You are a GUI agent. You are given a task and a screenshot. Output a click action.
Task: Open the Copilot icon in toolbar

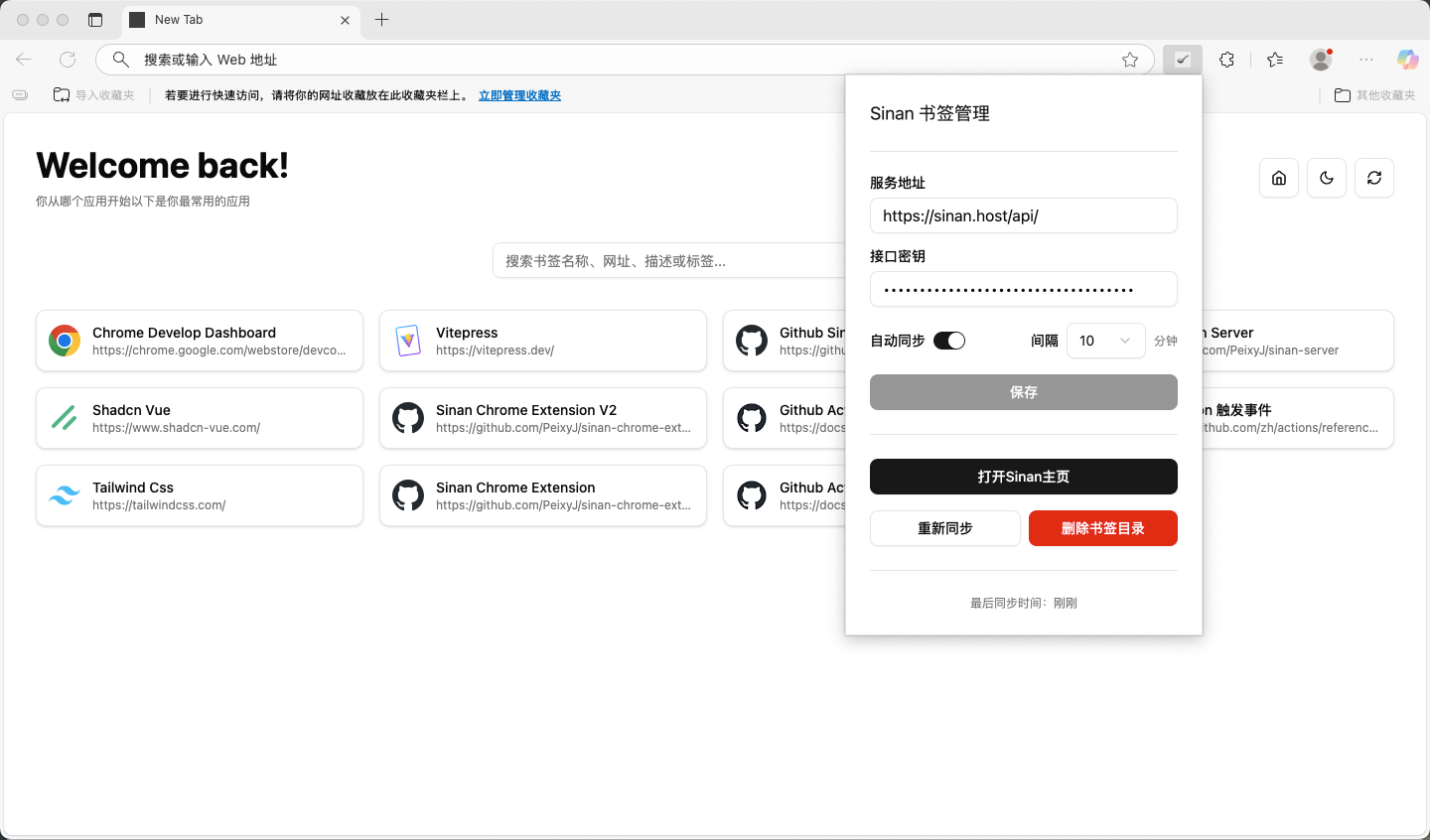click(x=1407, y=60)
